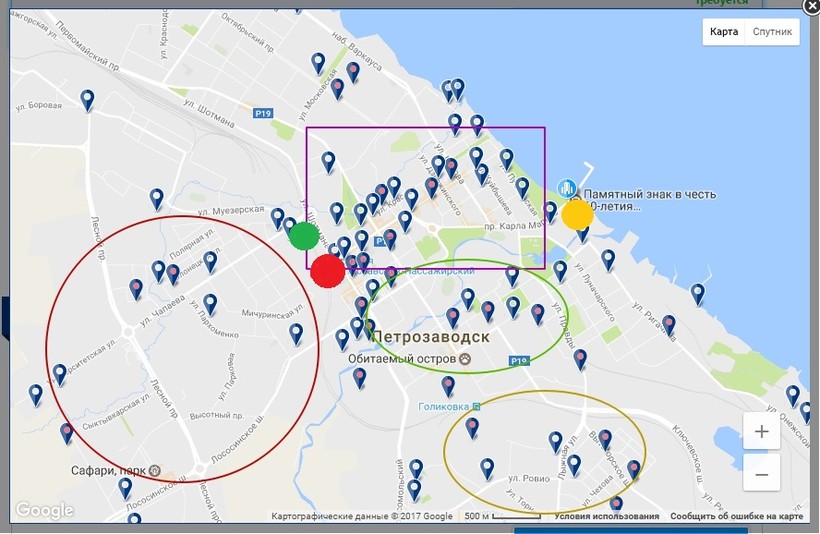Click the Голиковка station icon
Image resolution: width=820 pixels, height=534 pixels.
[x=477, y=405]
